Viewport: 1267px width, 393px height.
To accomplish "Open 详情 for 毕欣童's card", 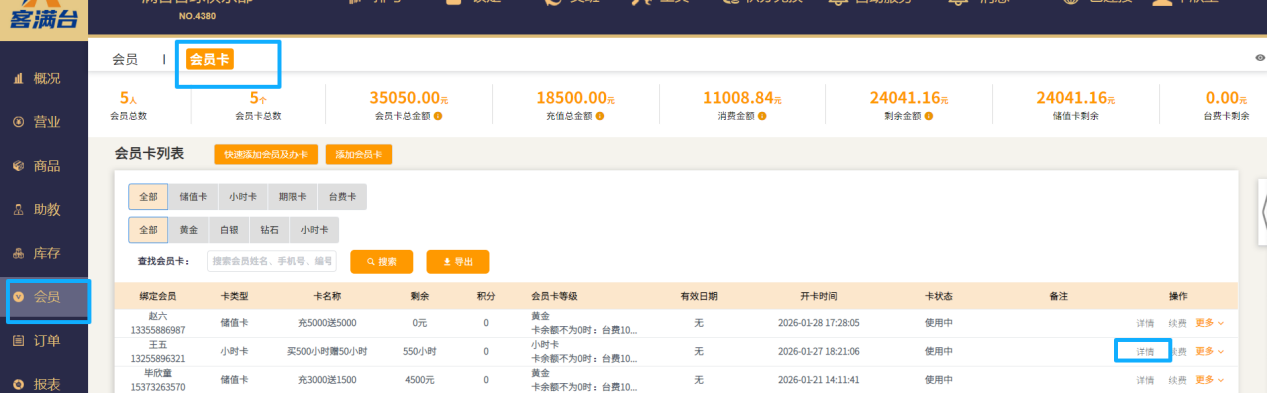I will 1145,380.
